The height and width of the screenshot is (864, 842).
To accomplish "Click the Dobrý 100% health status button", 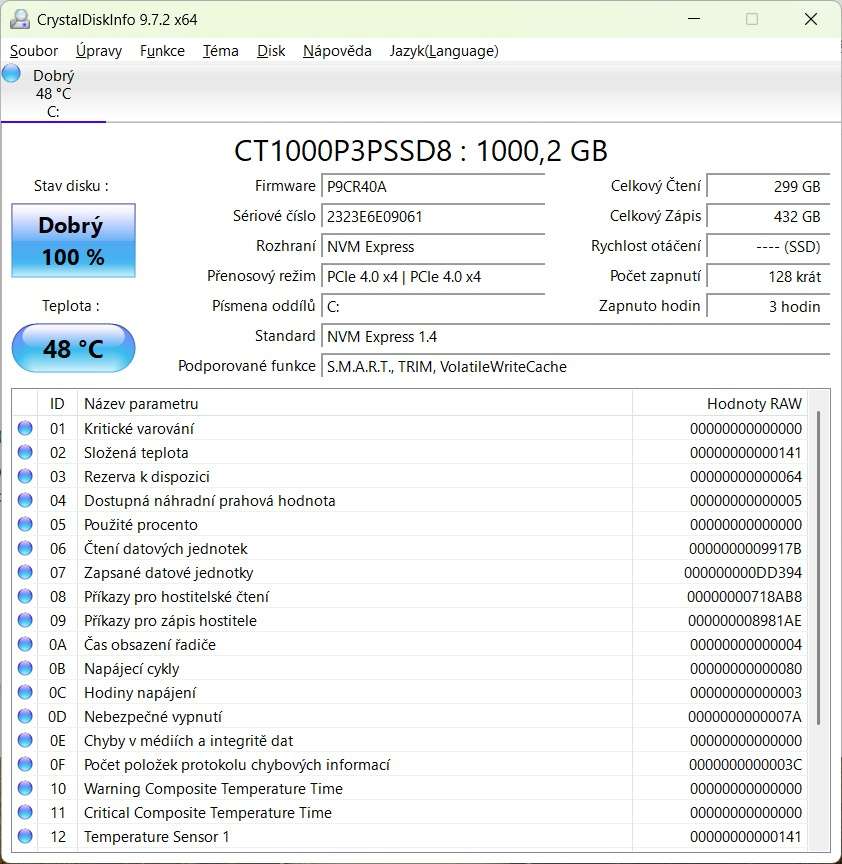I will (x=72, y=240).
